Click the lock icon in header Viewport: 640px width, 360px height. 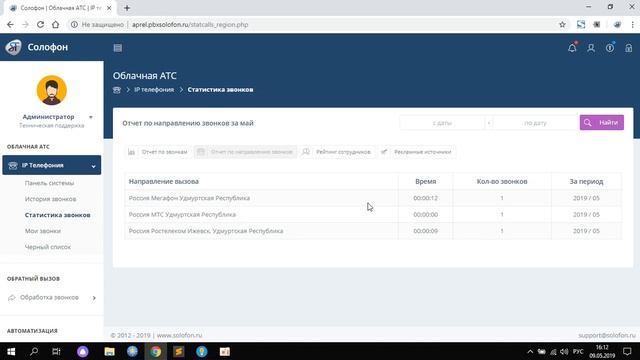(629, 48)
